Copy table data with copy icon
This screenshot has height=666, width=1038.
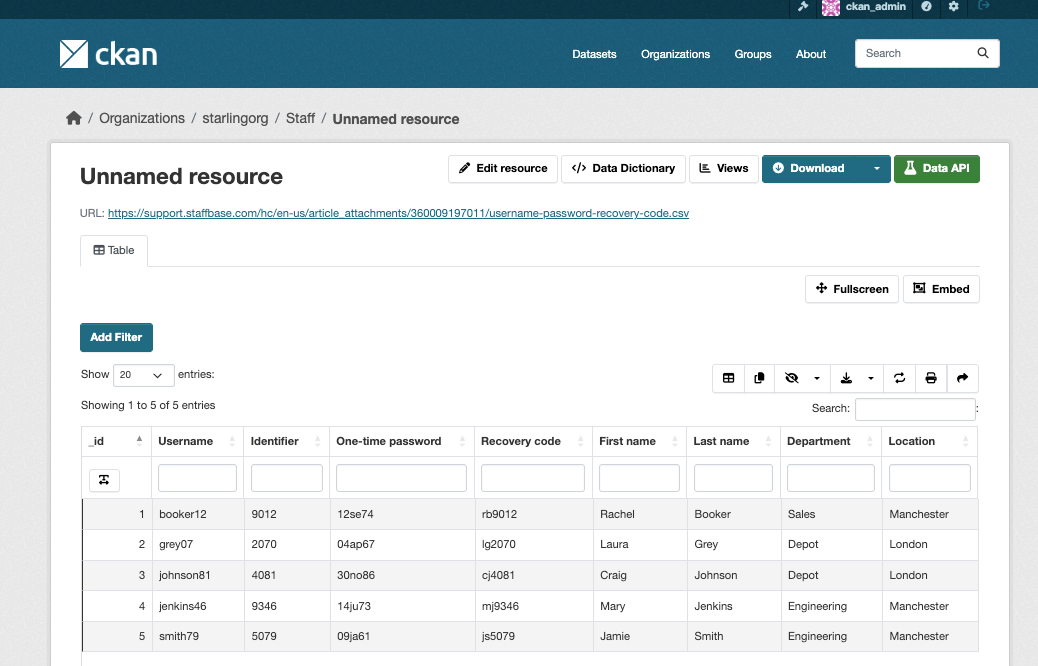click(759, 379)
